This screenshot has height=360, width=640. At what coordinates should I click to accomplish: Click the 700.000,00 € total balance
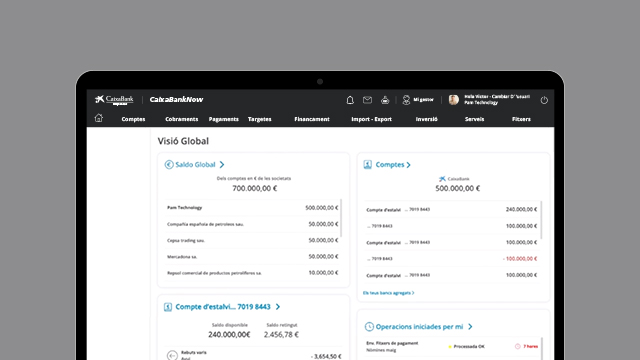pyautogui.click(x=255, y=189)
